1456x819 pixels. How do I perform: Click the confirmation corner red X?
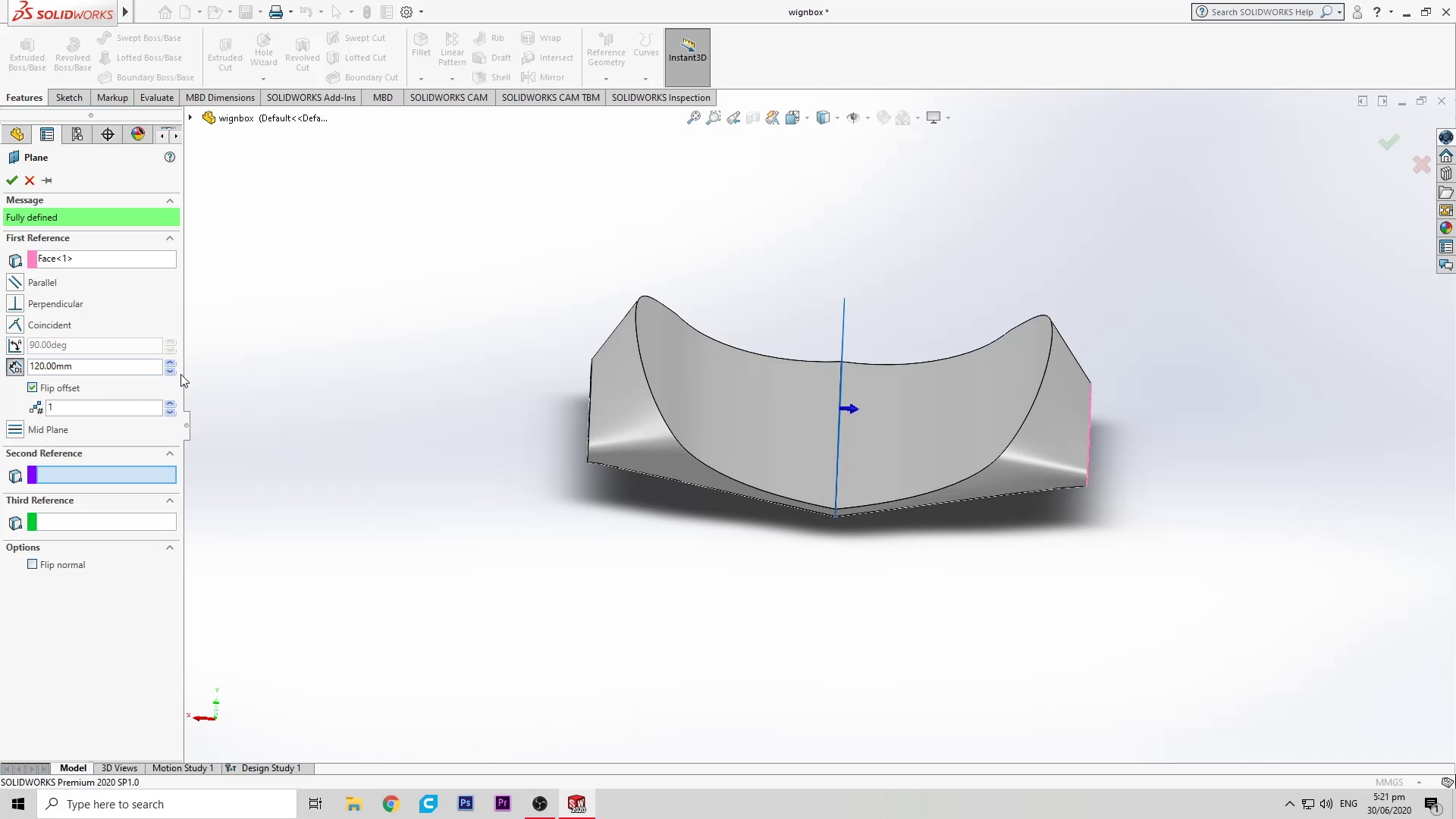coord(1421,164)
